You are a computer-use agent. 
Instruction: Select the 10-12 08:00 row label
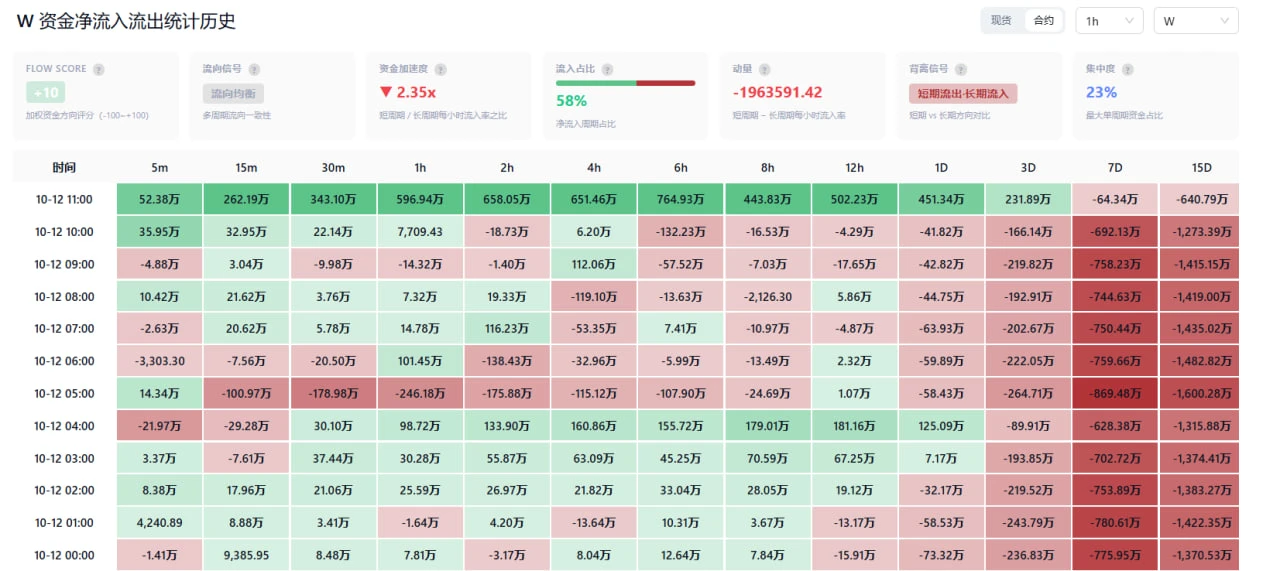(x=63, y=296)
